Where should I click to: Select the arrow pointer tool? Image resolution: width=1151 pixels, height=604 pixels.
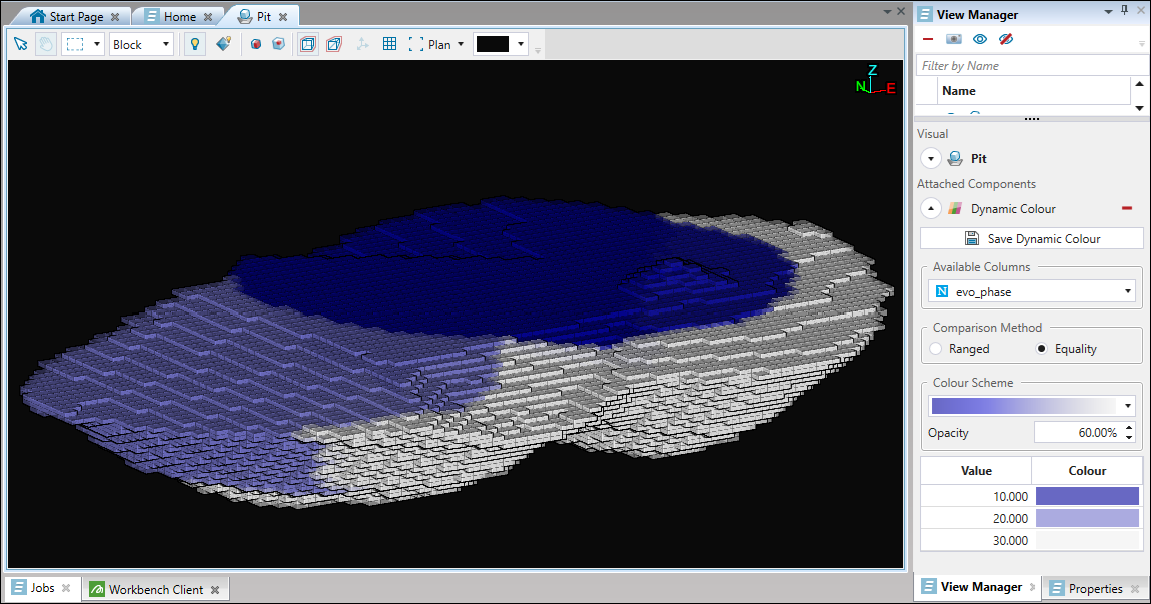click(21, 45)
